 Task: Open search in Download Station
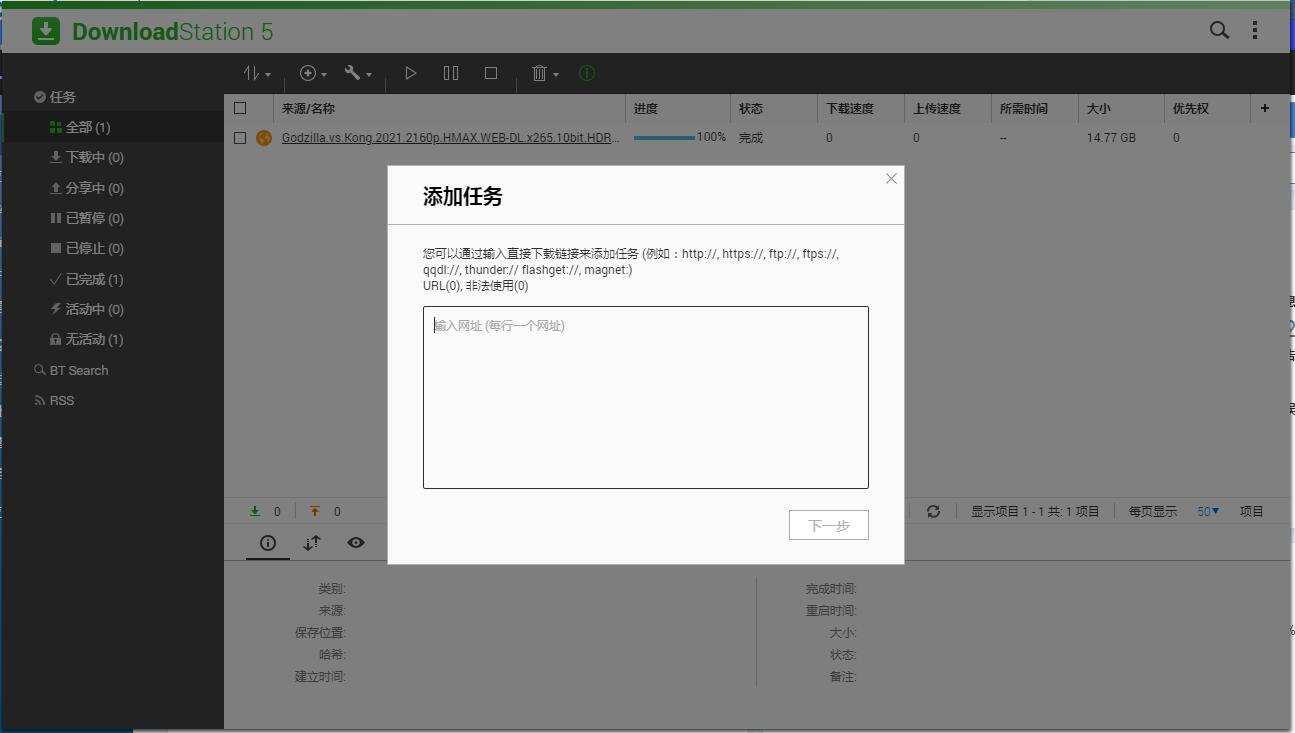coord(1218,30)
